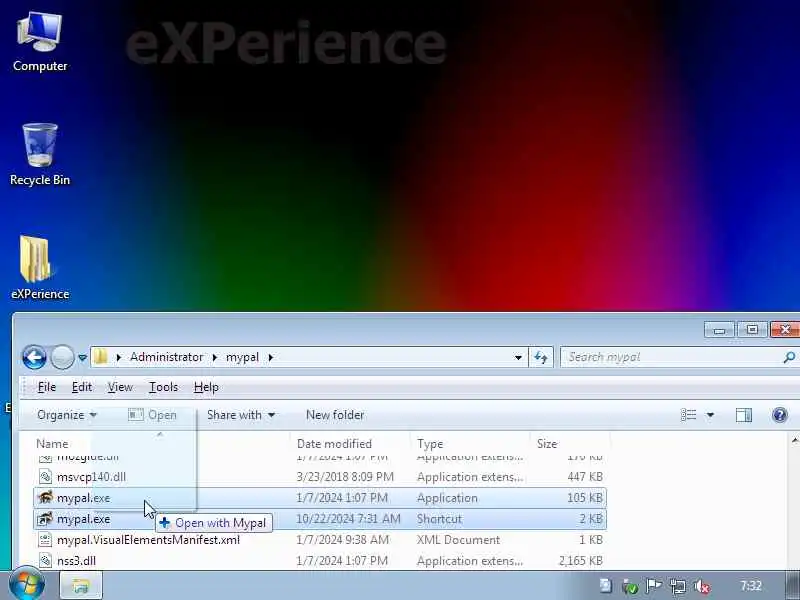Screen dimensions: 800x600
Task: Minimize the mypal Explorer window
Action: pos(719,330)
